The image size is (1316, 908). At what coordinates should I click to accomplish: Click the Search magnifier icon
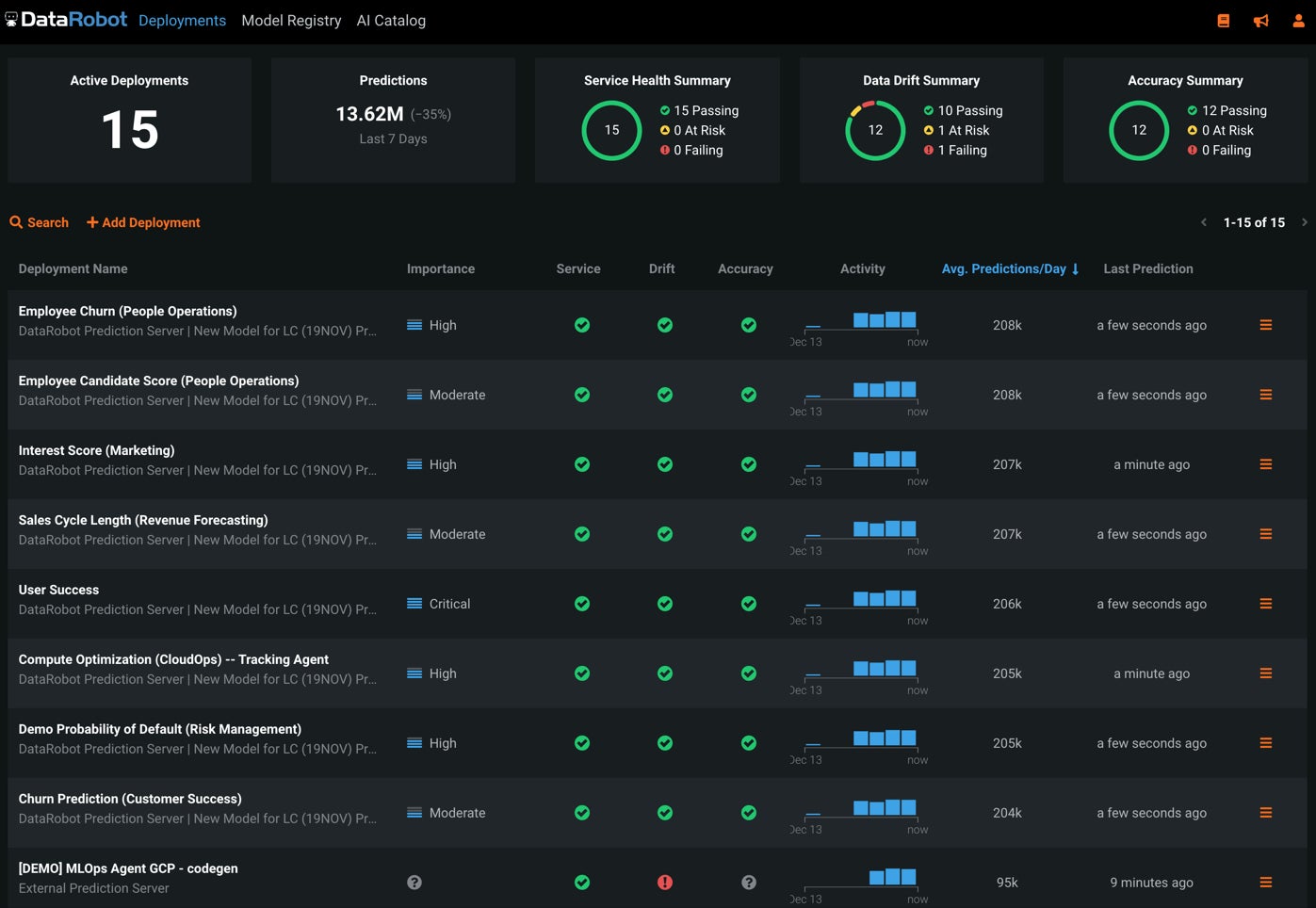pyautogui.click(x=16, y=222)
